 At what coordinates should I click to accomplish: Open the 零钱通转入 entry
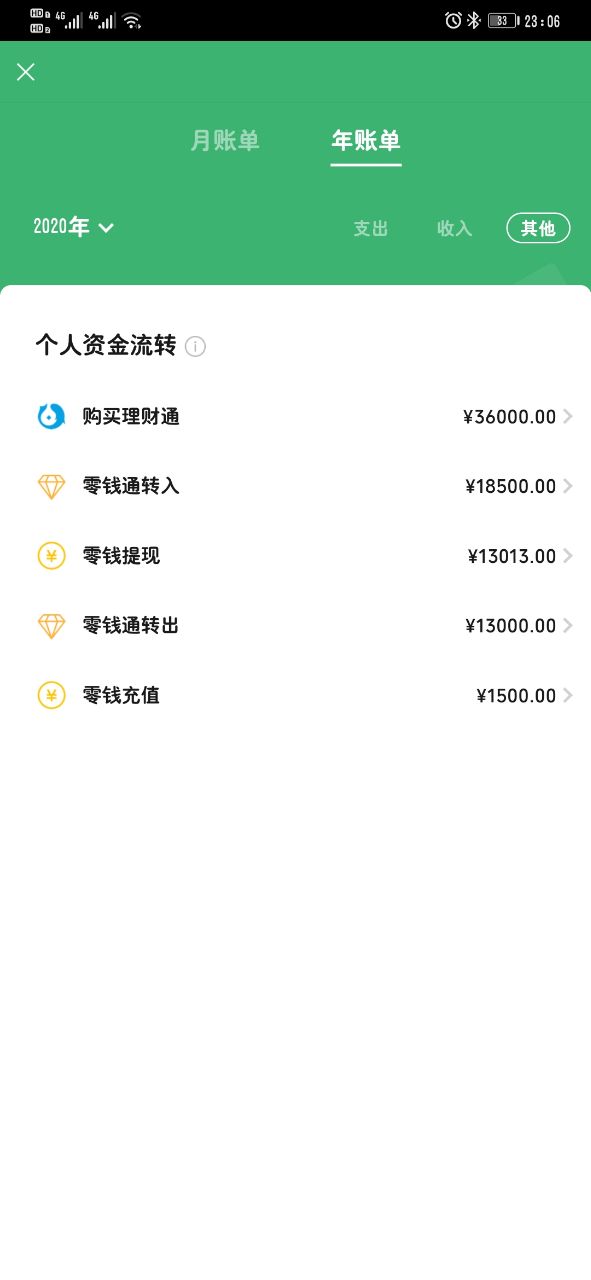pos(295,486)
